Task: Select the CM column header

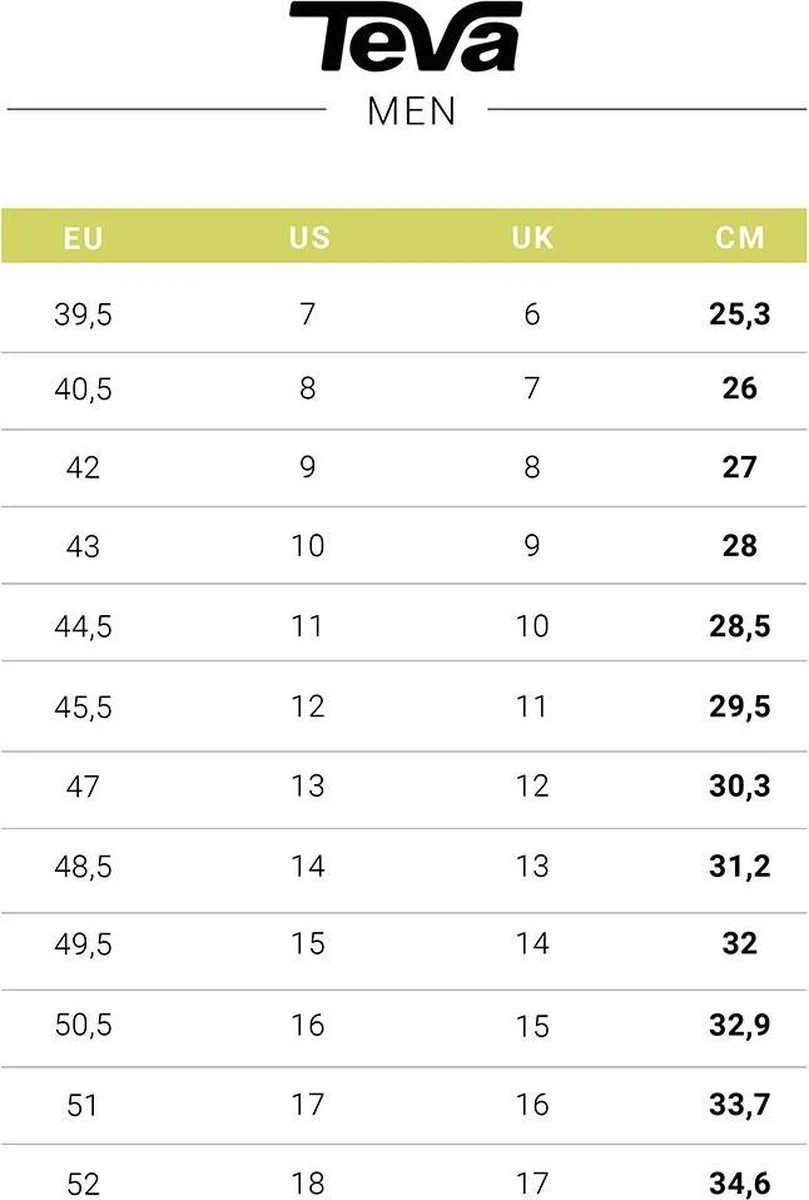Action: 740,238
